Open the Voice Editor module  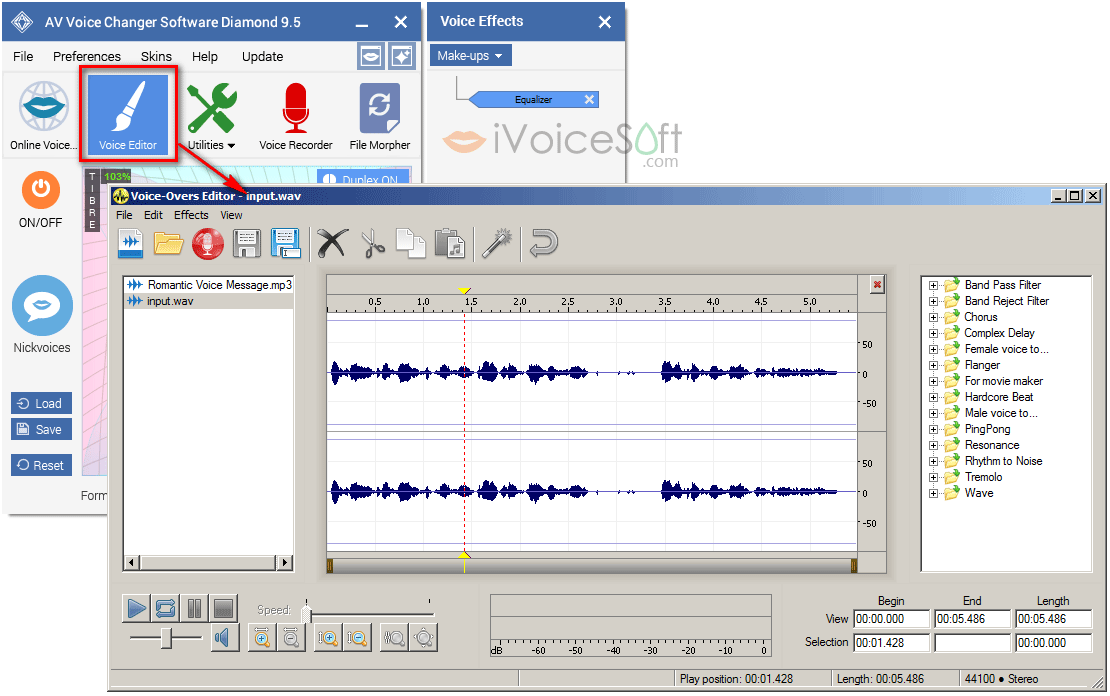coord(127,114)
